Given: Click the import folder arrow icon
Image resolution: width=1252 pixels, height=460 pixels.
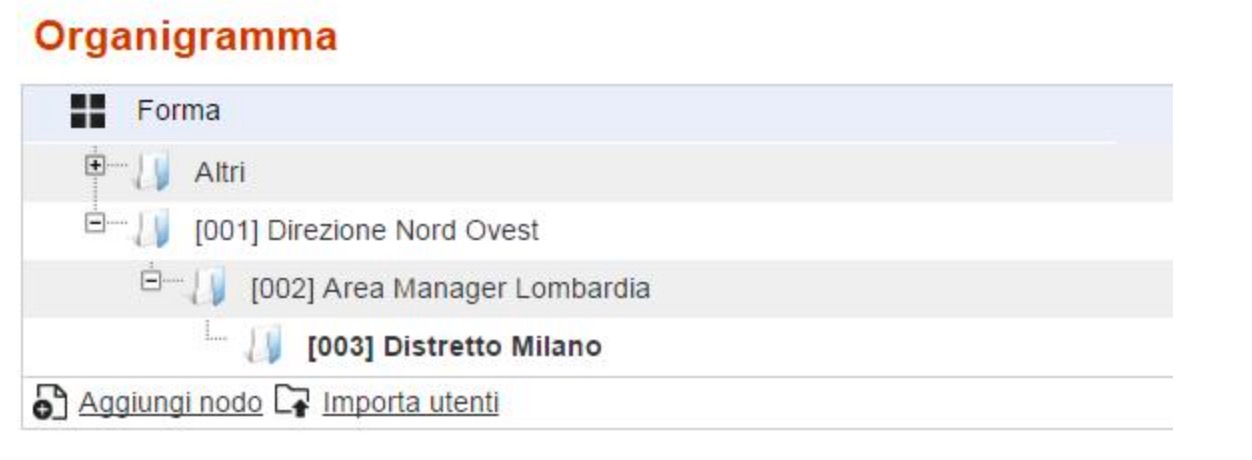Looking at the screenshot, I should click(x=294, y=403).
